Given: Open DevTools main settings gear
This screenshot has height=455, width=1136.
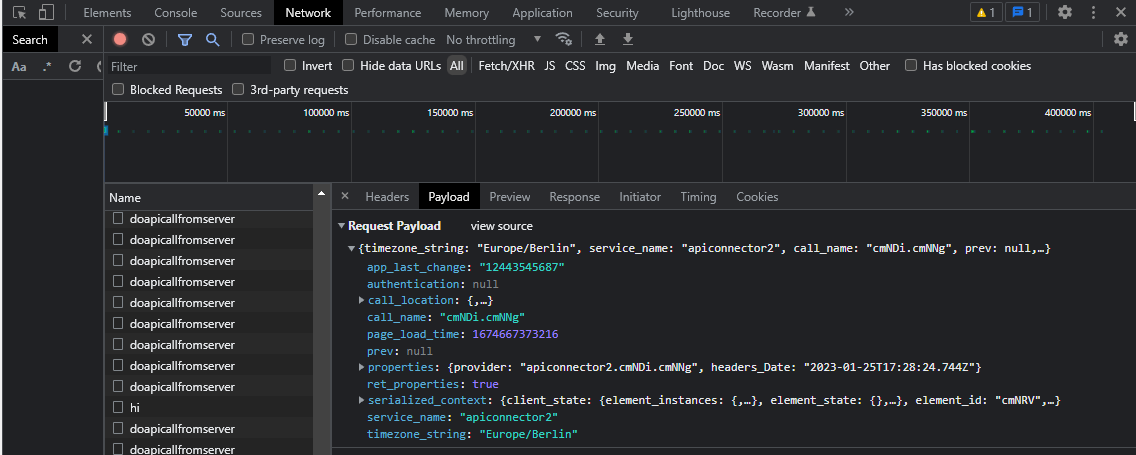Looking at the screenshot, I should [x=1064, y=12].
